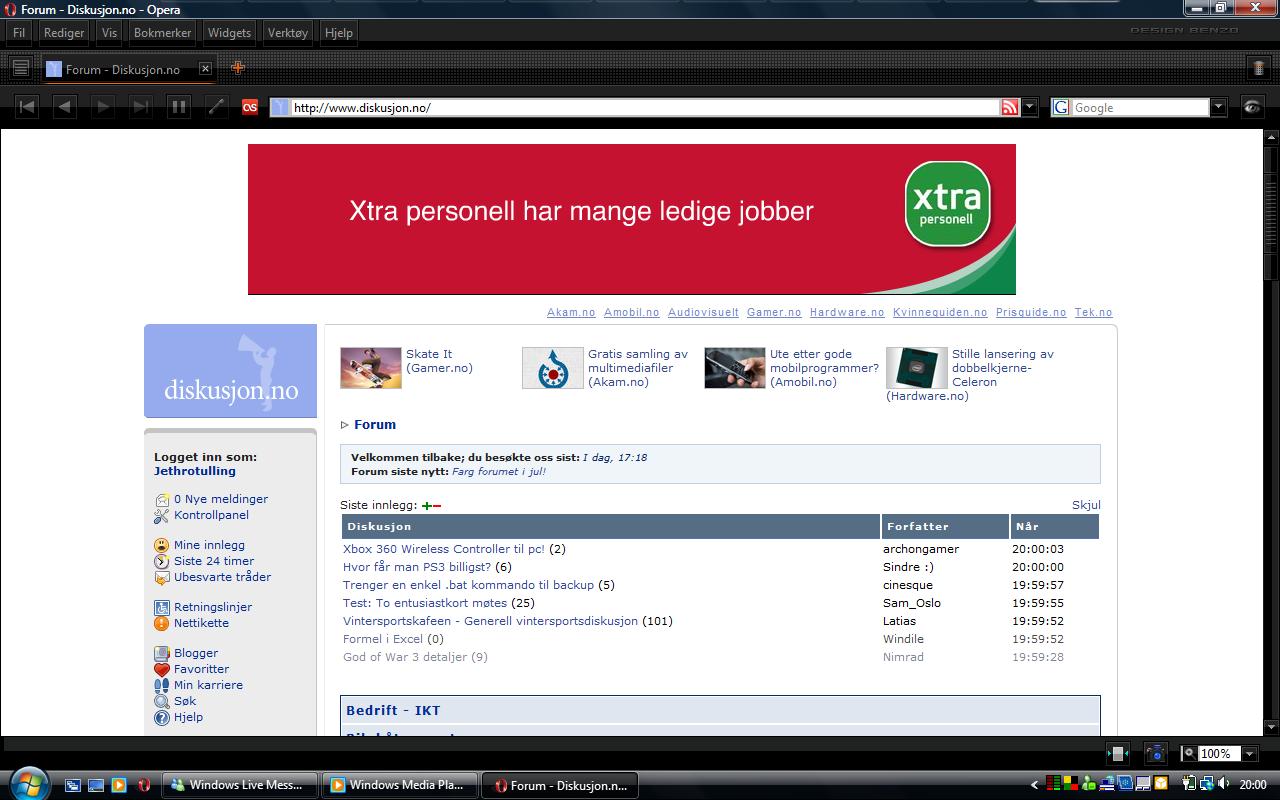Screen dimensions: 1280x800
Task: Close the Forum - Diskusjon.no tab
Action: coord(205,69)
